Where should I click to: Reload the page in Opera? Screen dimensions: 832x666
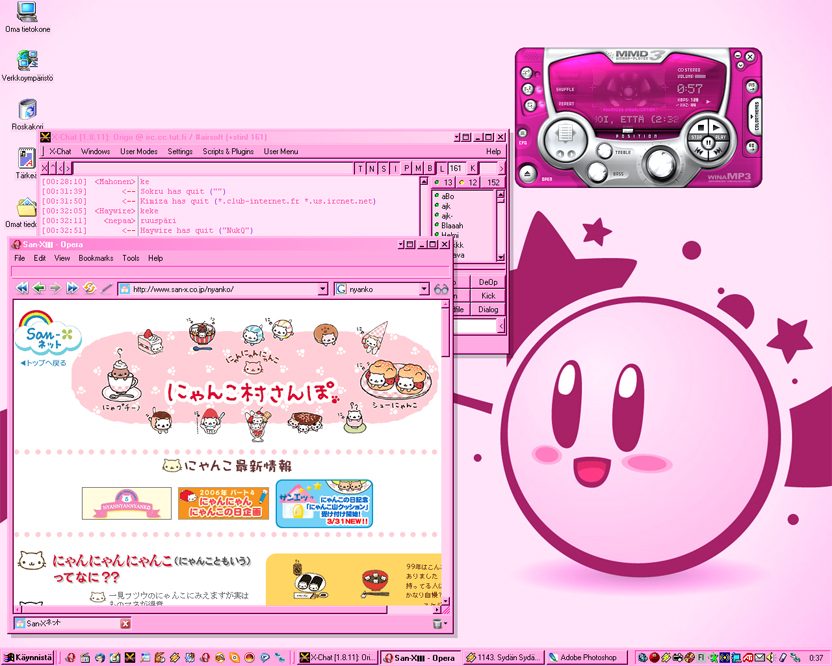point(89,288)
